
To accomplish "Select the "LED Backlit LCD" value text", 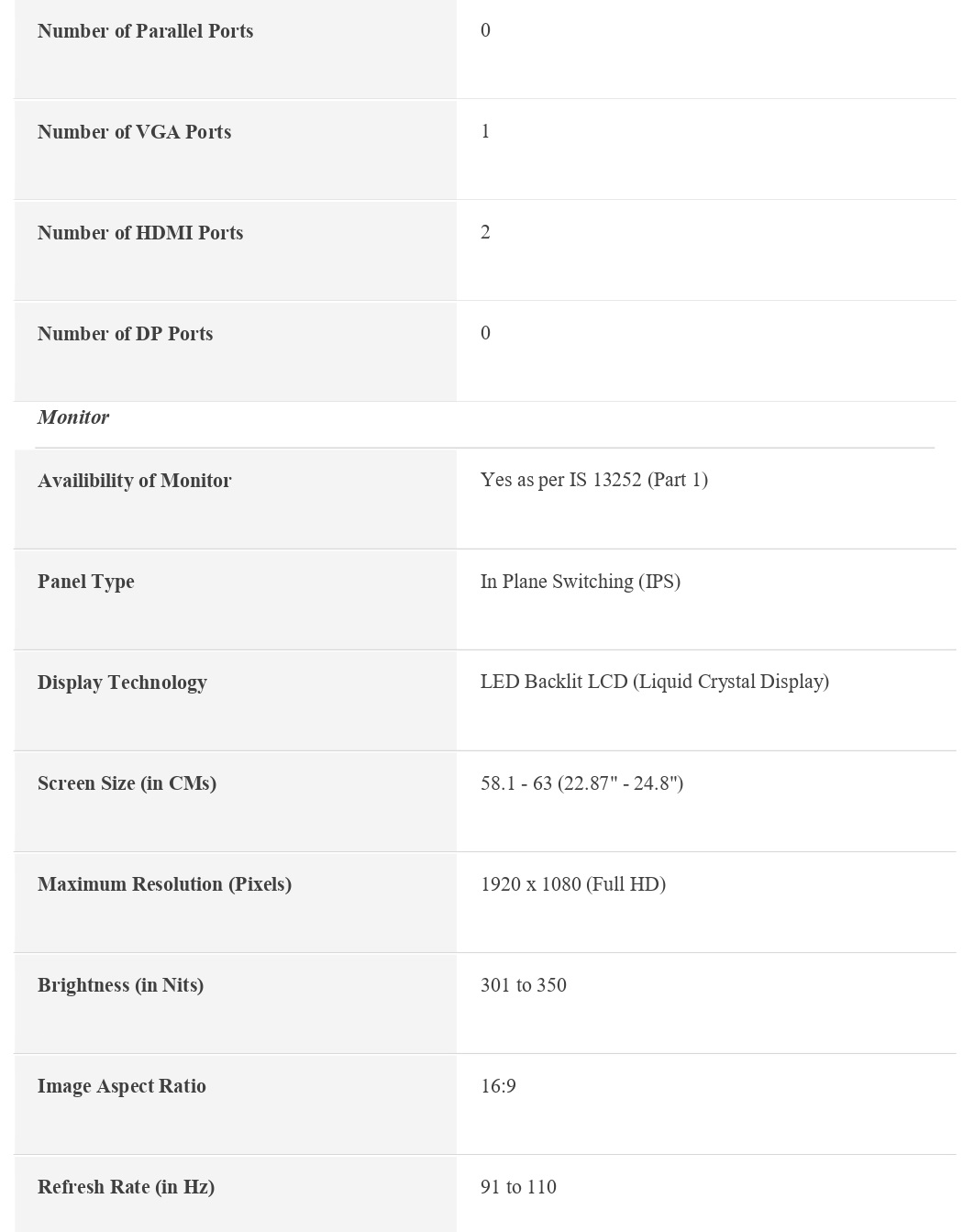I will coord(654,682).
